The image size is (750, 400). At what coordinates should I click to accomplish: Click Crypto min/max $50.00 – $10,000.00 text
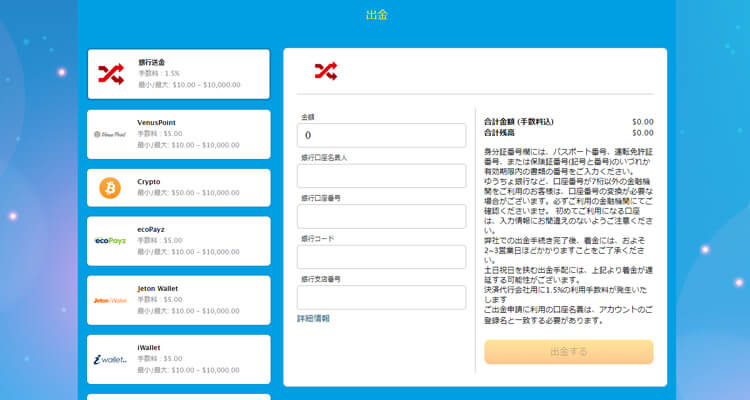[x=188, y=193]
